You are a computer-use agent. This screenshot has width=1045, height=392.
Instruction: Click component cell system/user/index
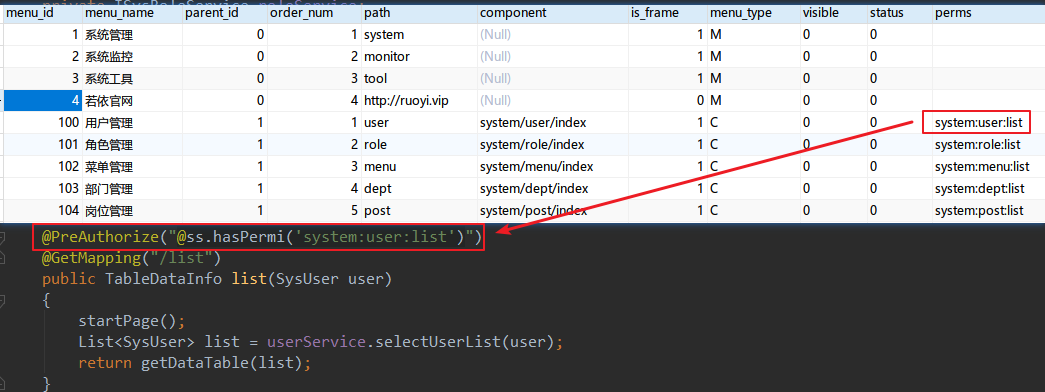pyautogui.click(x=552, y=123)
